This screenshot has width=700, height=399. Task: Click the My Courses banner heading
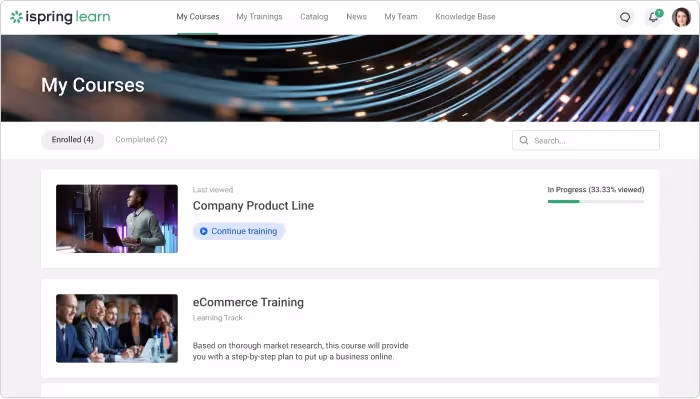click(x=93, y=85)
